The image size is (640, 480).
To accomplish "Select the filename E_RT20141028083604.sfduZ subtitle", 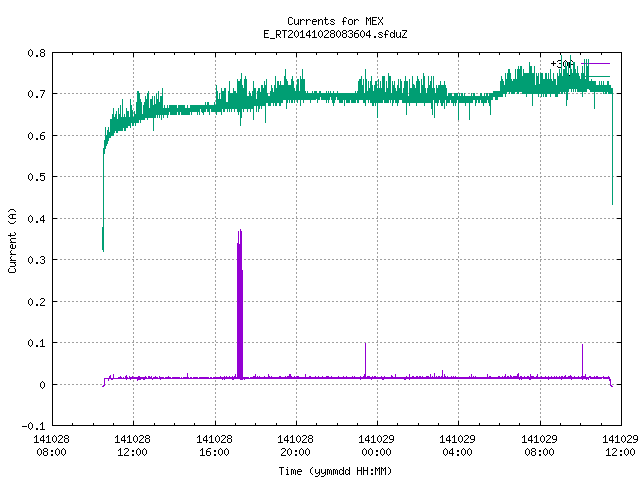I will pyautogui.click(x=335, y=34).
